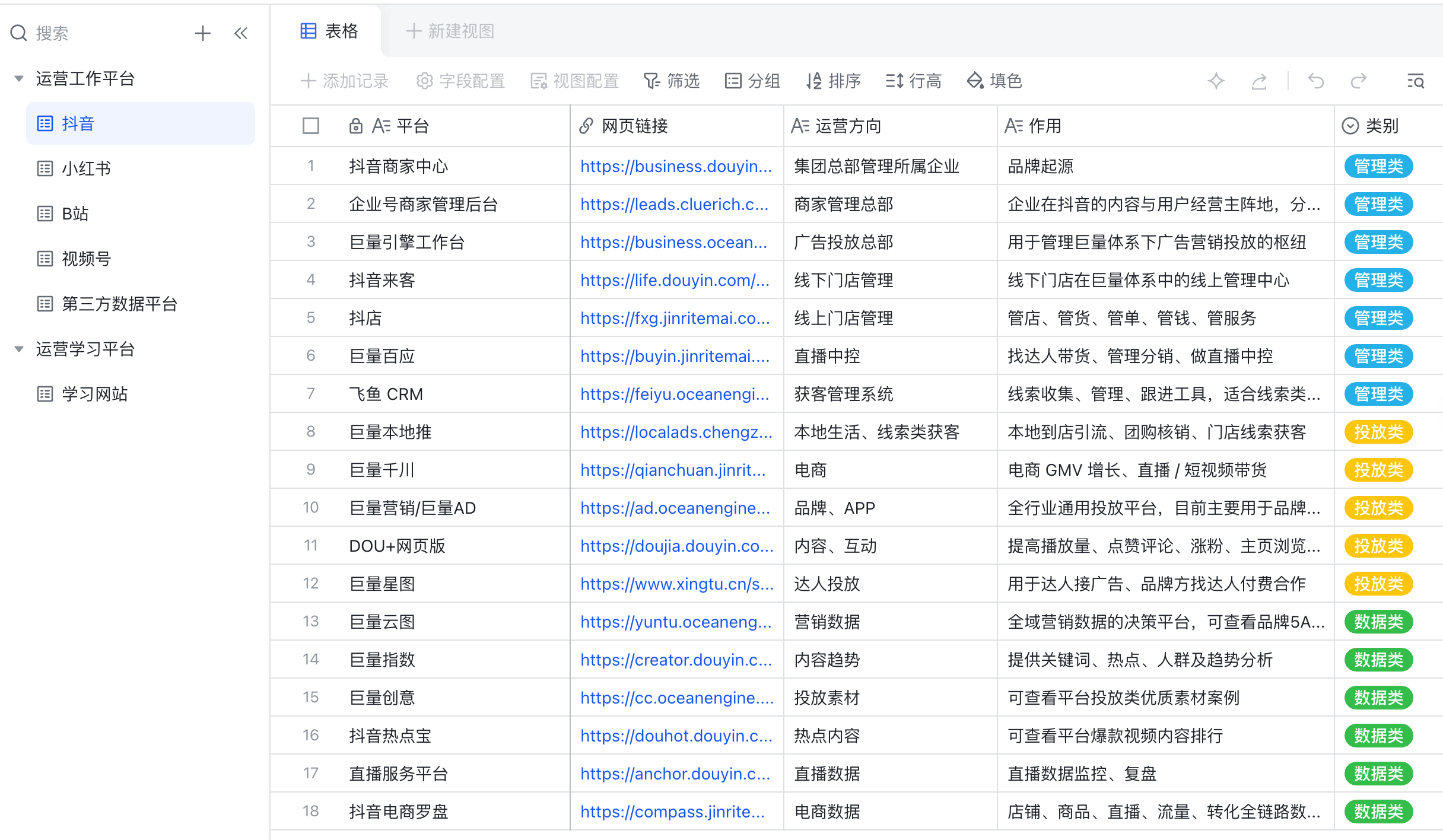
Task: Click the undo arrow icon
Action: 1316,81
